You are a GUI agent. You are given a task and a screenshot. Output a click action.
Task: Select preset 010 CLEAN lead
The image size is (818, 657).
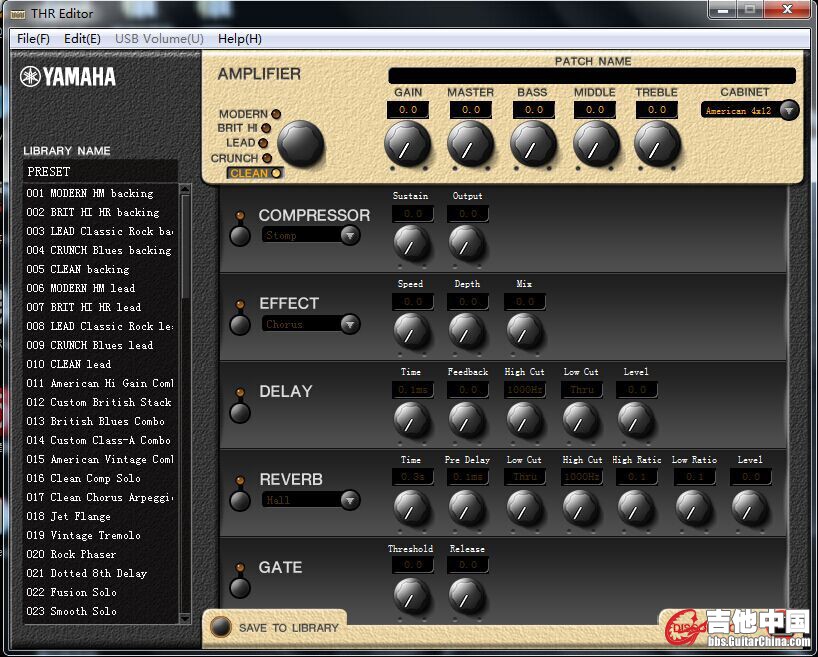coord(100,364)
